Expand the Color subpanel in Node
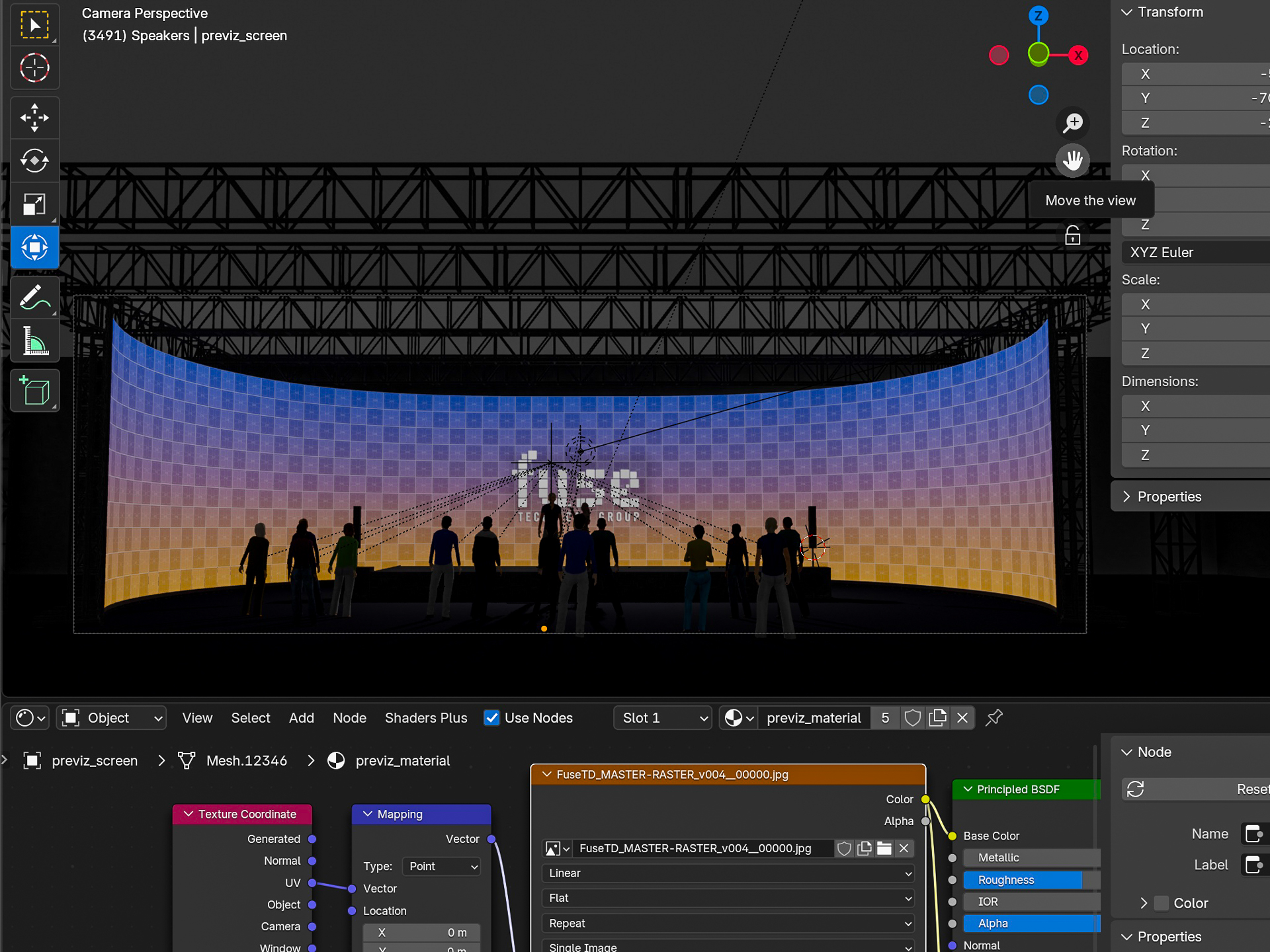The width and height of the screenshot is (1270, 952). click(1144, 903)
